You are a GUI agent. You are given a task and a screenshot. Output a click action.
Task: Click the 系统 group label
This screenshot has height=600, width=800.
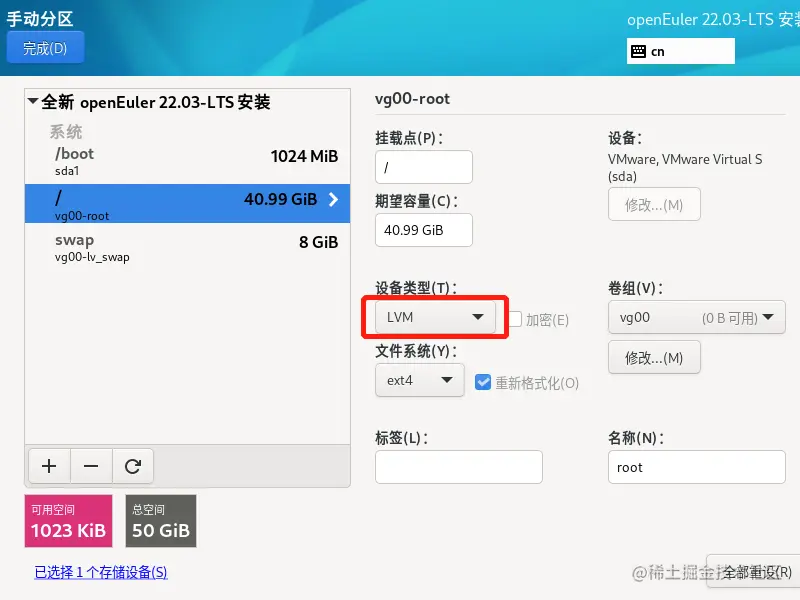(x=66, y=132)
